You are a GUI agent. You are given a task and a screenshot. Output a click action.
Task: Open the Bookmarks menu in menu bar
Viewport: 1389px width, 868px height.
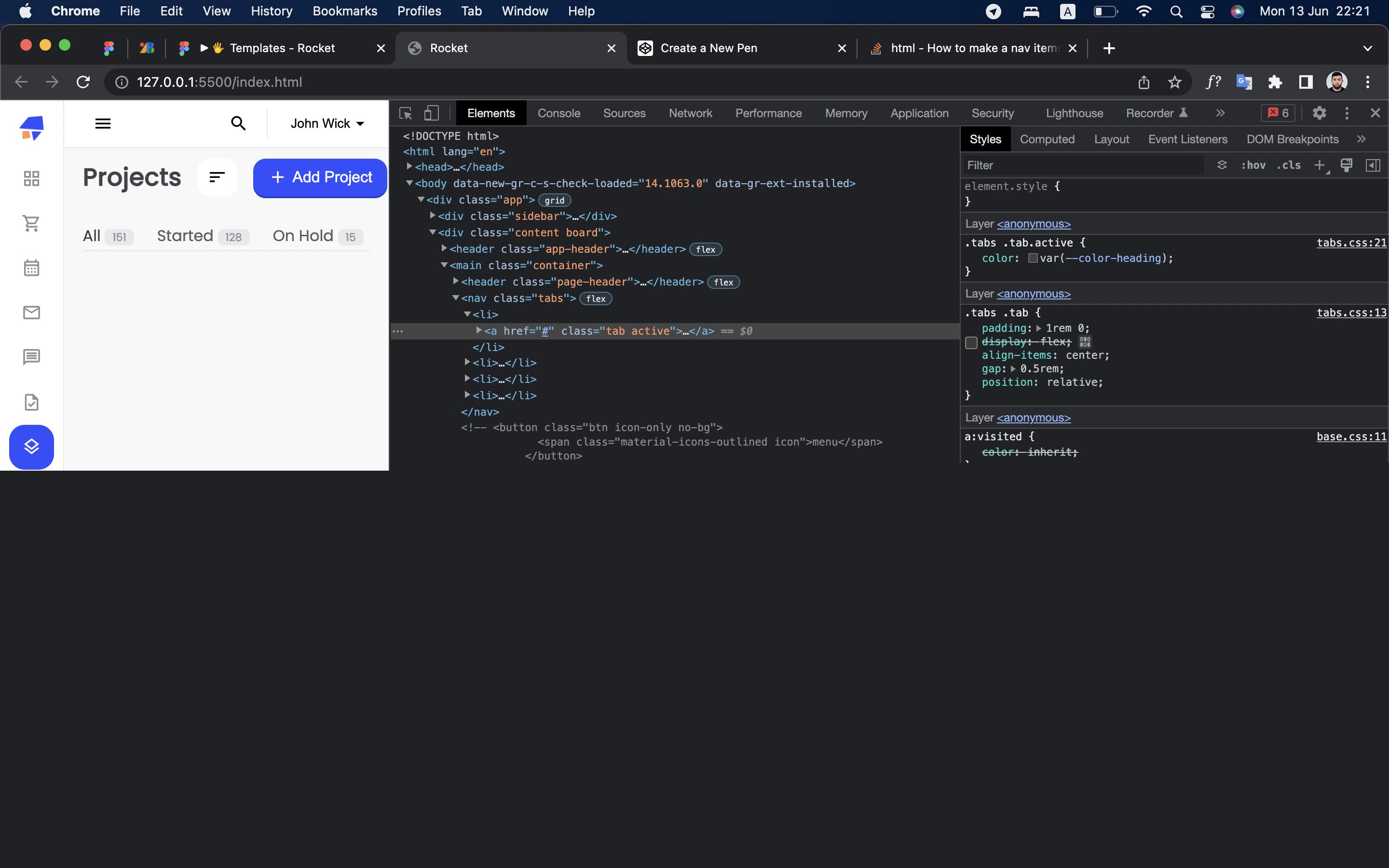click(345, 11)
